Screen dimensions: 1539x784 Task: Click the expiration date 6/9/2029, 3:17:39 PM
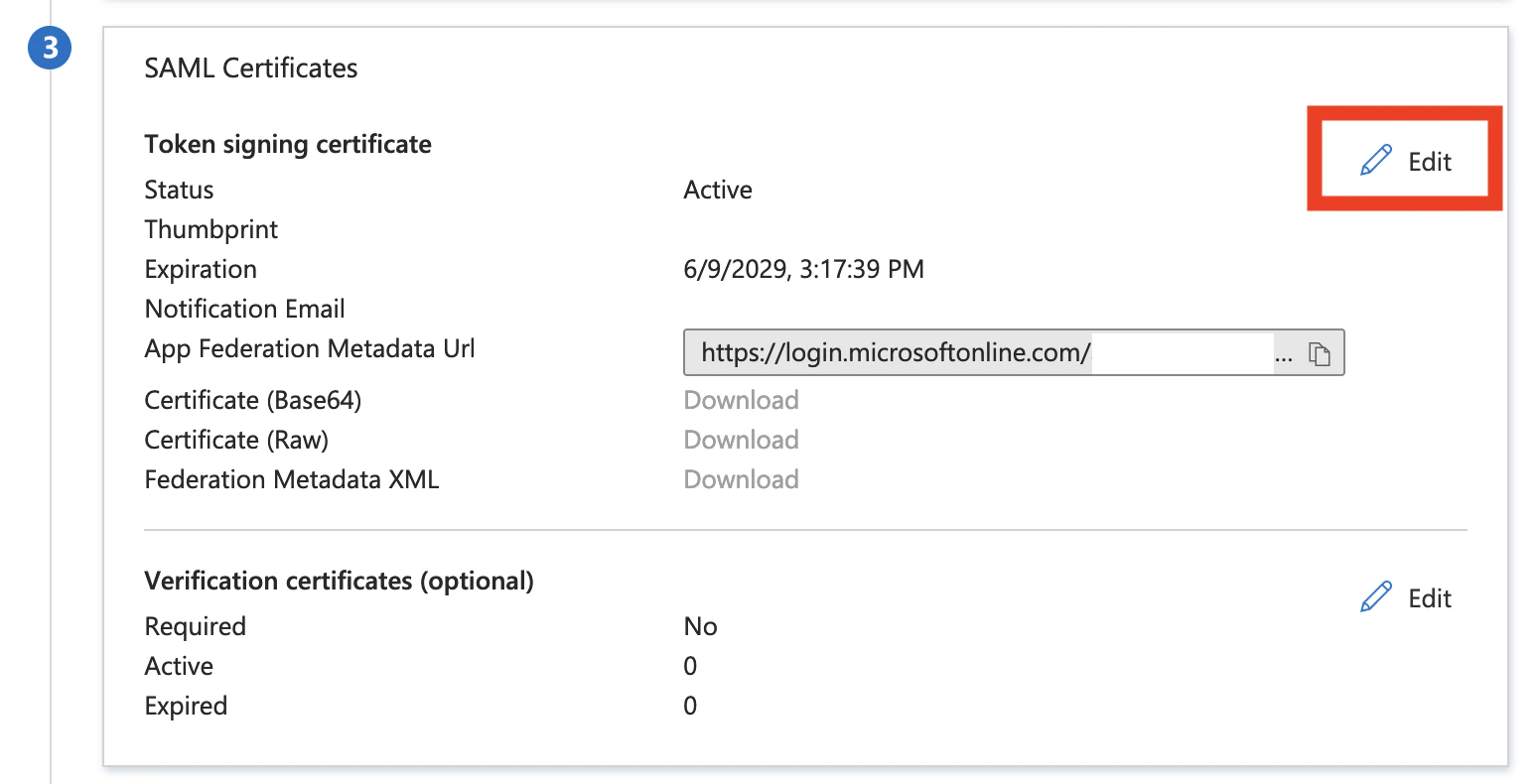click(804, 269)
